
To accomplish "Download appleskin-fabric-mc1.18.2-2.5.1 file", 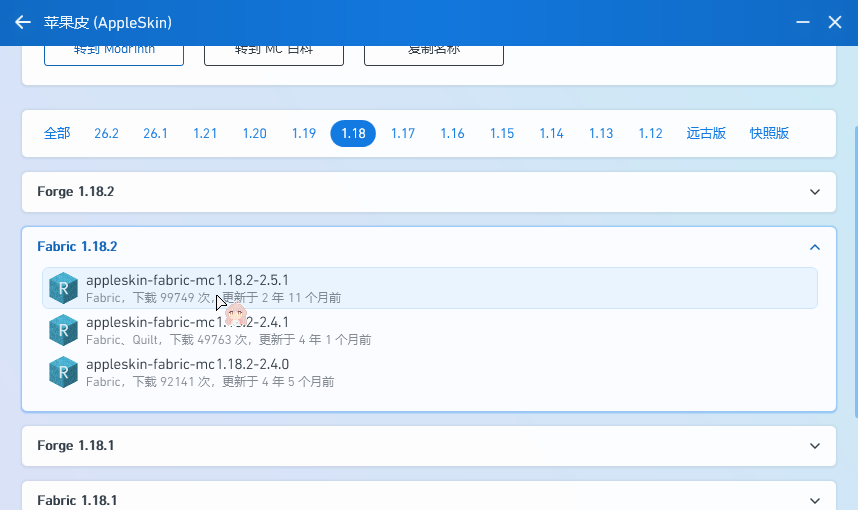I will tap(430, 288).
